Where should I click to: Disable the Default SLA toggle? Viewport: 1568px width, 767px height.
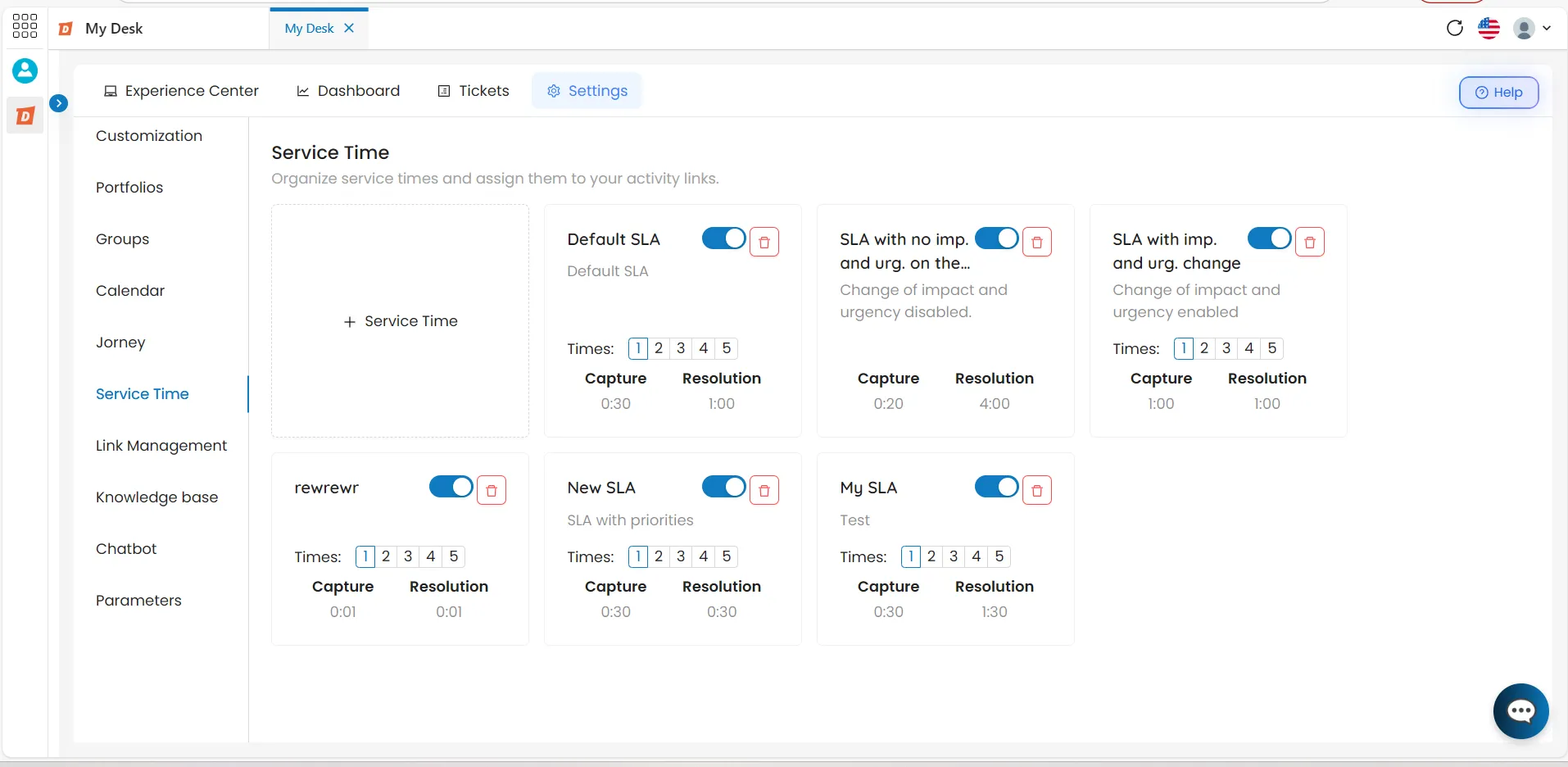point(724,238)
